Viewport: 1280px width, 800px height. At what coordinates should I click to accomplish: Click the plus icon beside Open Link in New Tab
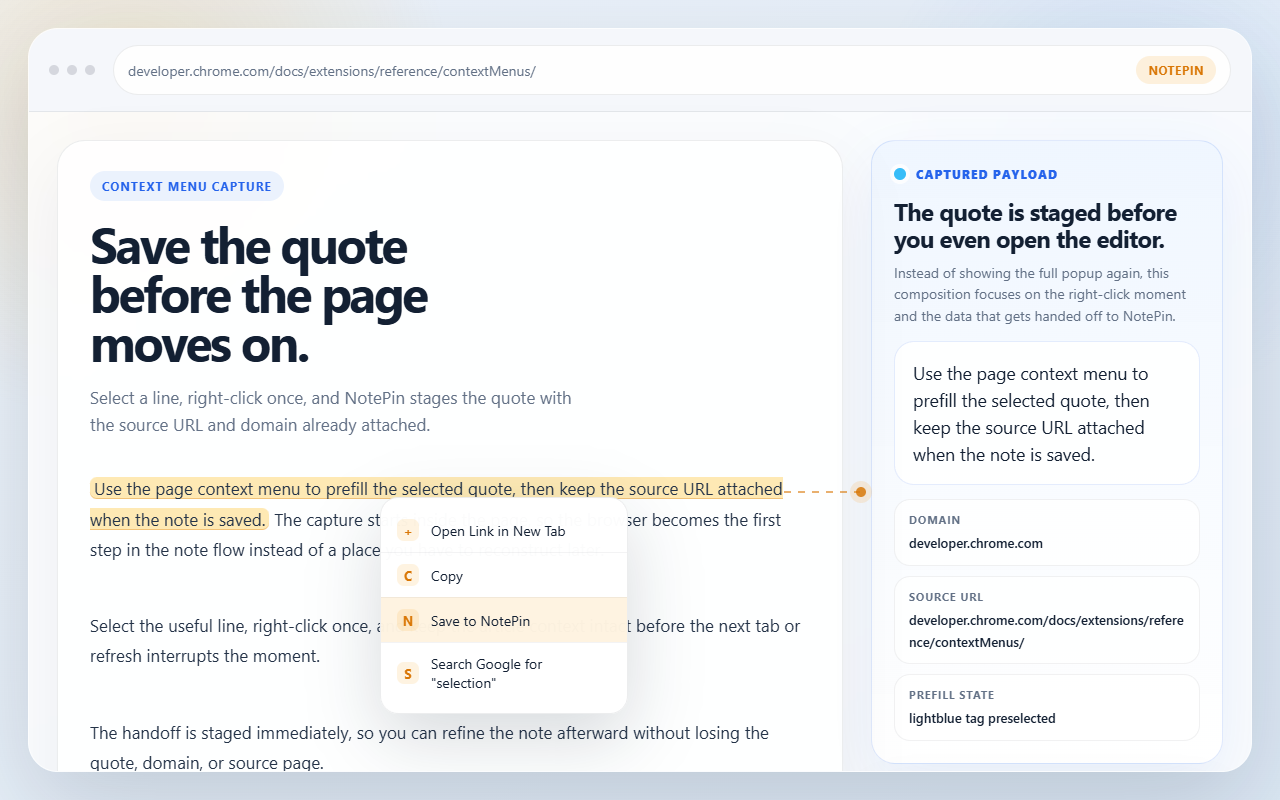click(x=408, y=531)
